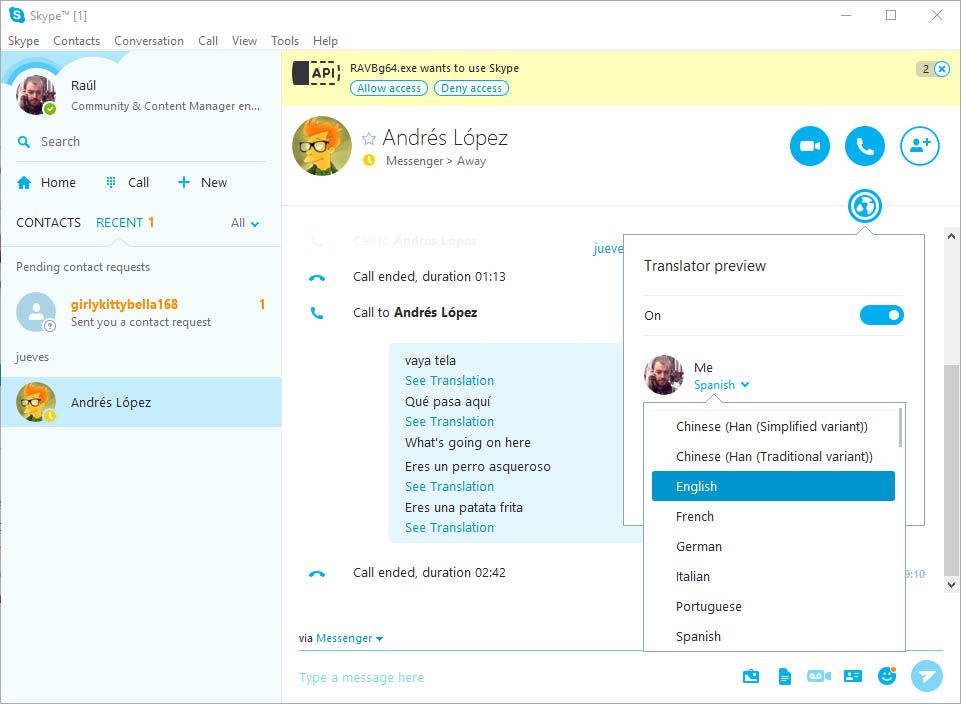
Task: Click the 'Call ended, duration 02:42' entry
Action: click(x=429, y=573)
